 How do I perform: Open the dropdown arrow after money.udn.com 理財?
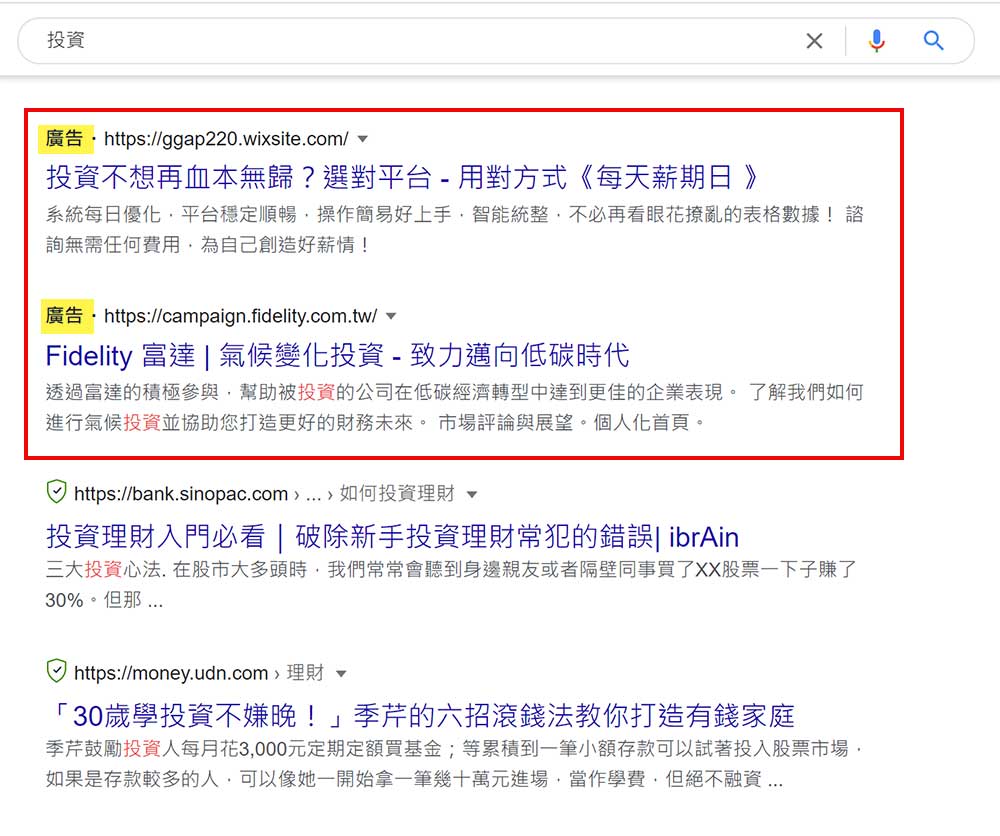(x=341, y=673)
